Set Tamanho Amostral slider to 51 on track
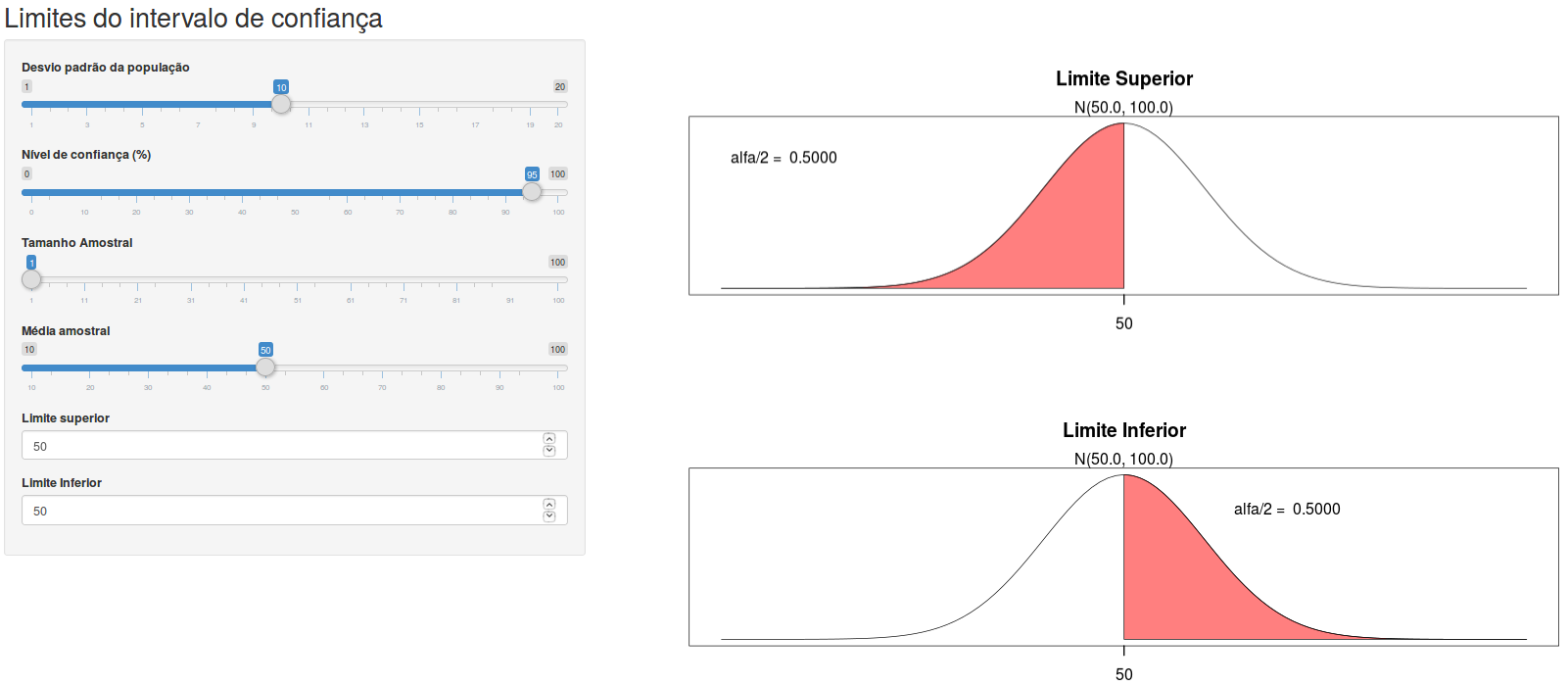 (x=298, y=279)
